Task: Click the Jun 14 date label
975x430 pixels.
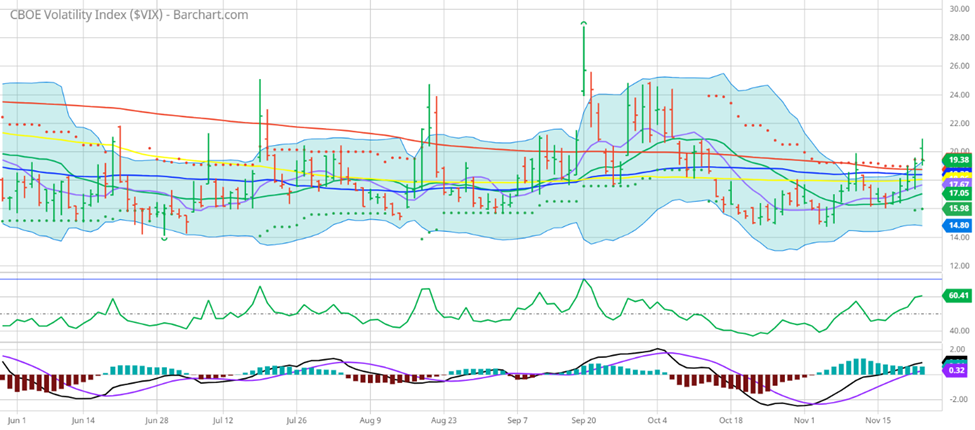Action: (83, 419)
